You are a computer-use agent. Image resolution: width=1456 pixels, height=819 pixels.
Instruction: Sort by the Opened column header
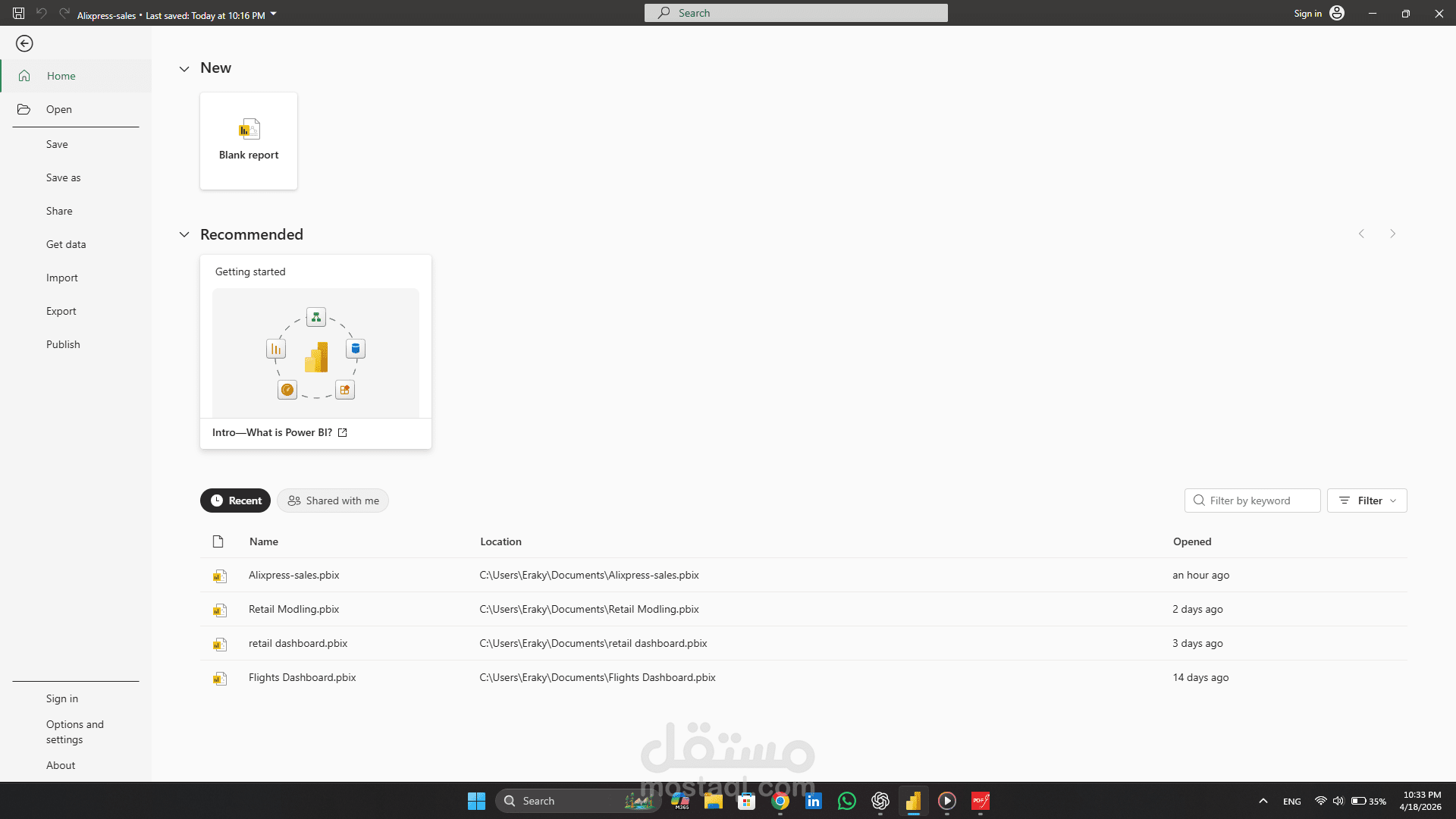tap(1192, 541)
